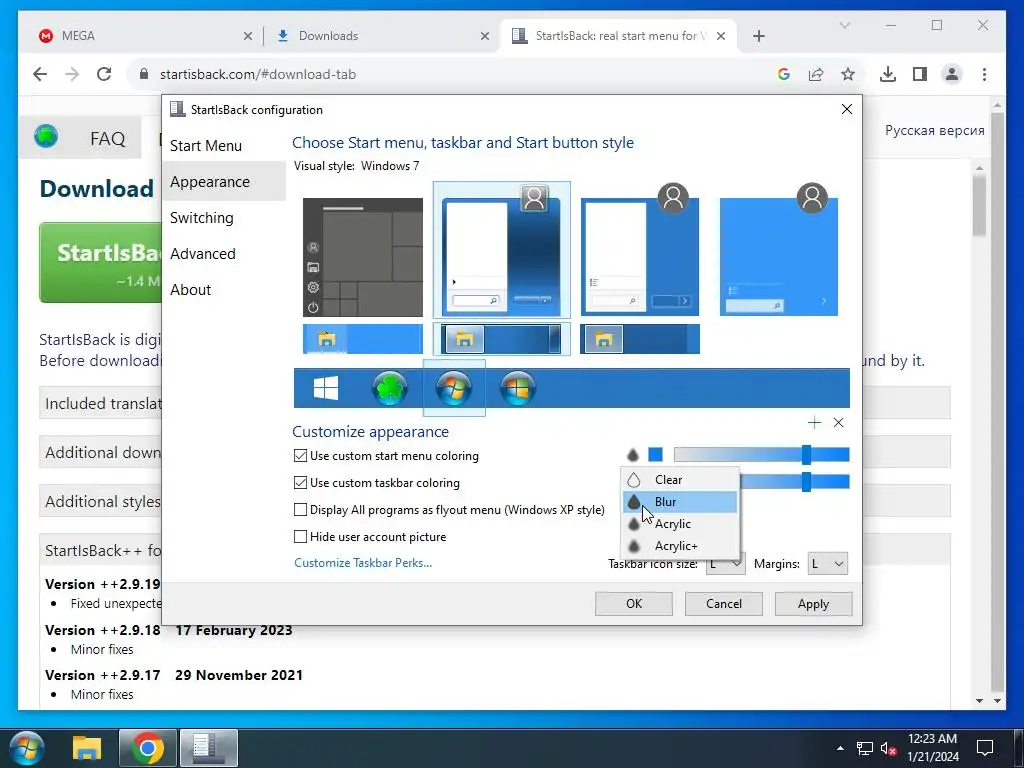The width and height of the screenshot is (1024, 768).
Task: Switch to the Русская версия link
Action: tap(935, 130)
